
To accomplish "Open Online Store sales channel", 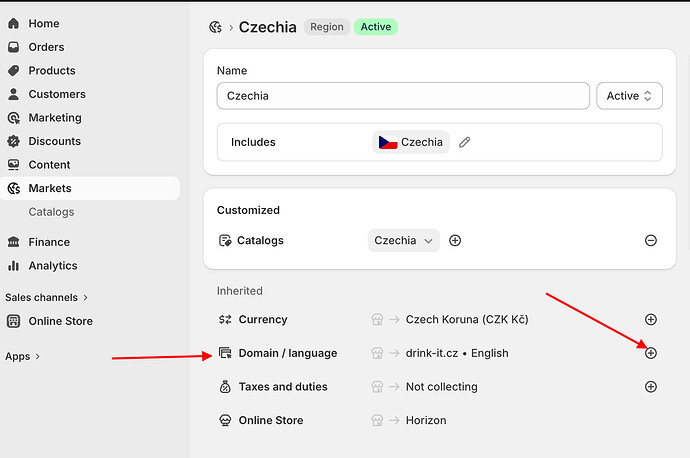I will click(x=60, y=321).
